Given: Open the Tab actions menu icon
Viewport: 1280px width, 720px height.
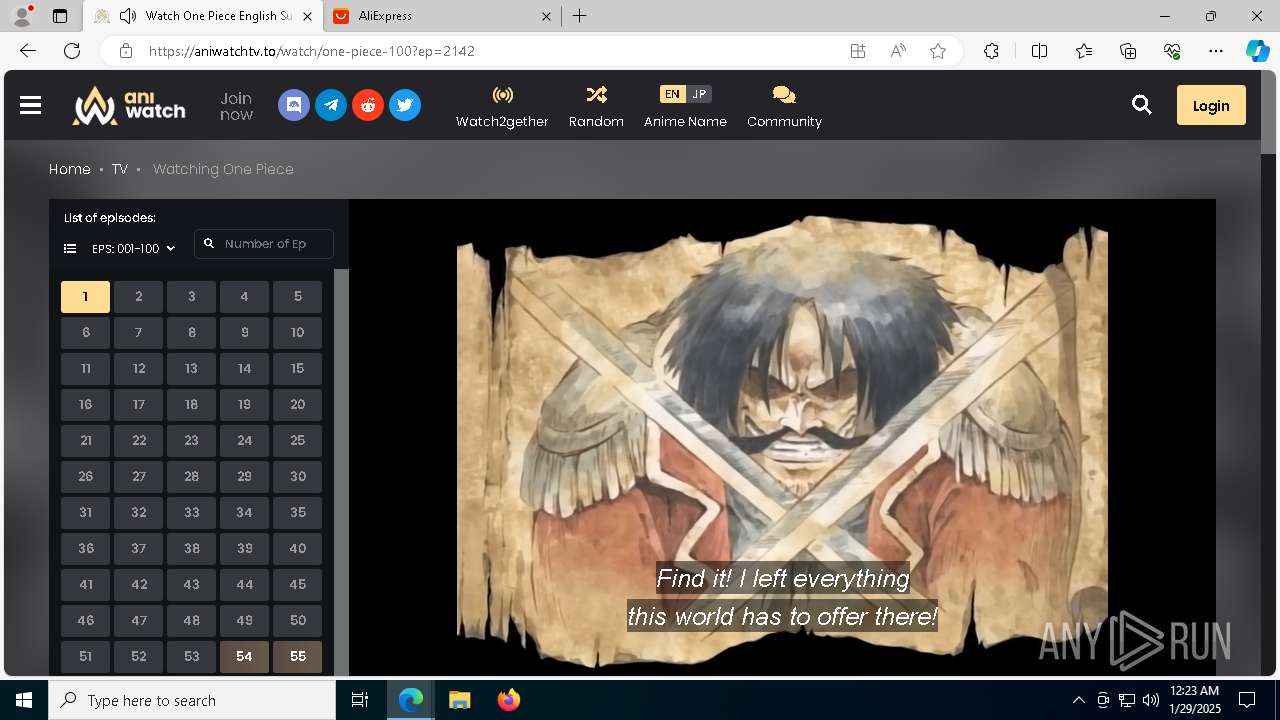Looking at the screenshot, I should point(60,16).
